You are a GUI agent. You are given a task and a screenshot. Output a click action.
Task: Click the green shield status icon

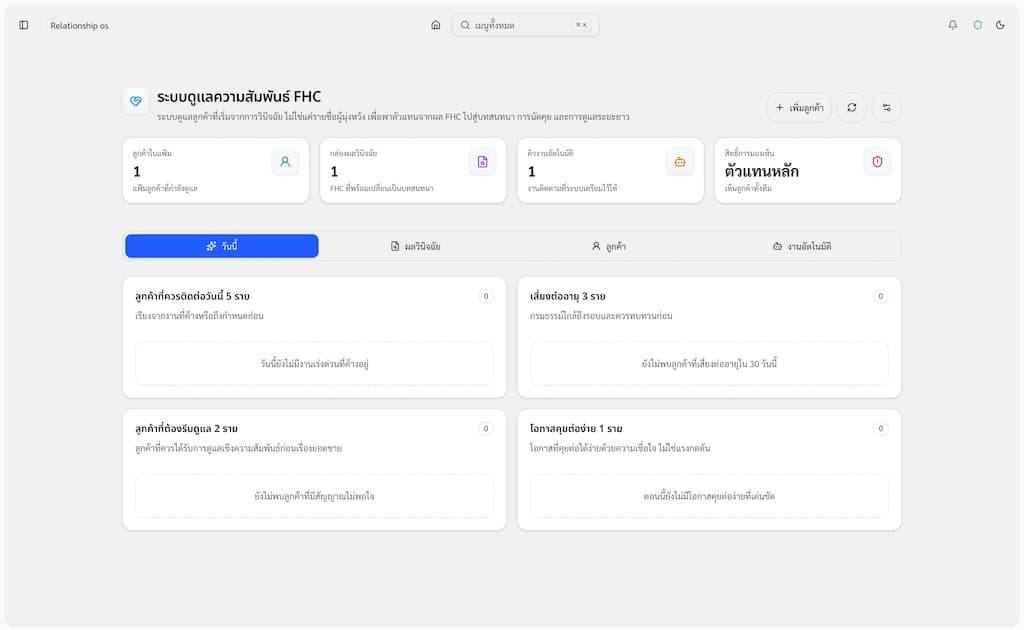[x=978, y=25]
